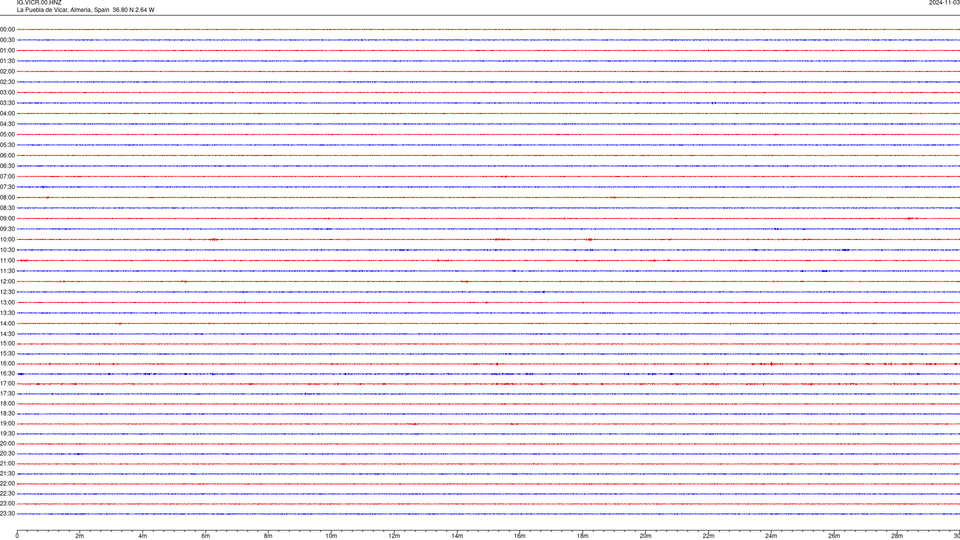This screenshot has height=540, width=960.
Task: Click the 18m tick label on axis
Action: (x=583, y=536)
